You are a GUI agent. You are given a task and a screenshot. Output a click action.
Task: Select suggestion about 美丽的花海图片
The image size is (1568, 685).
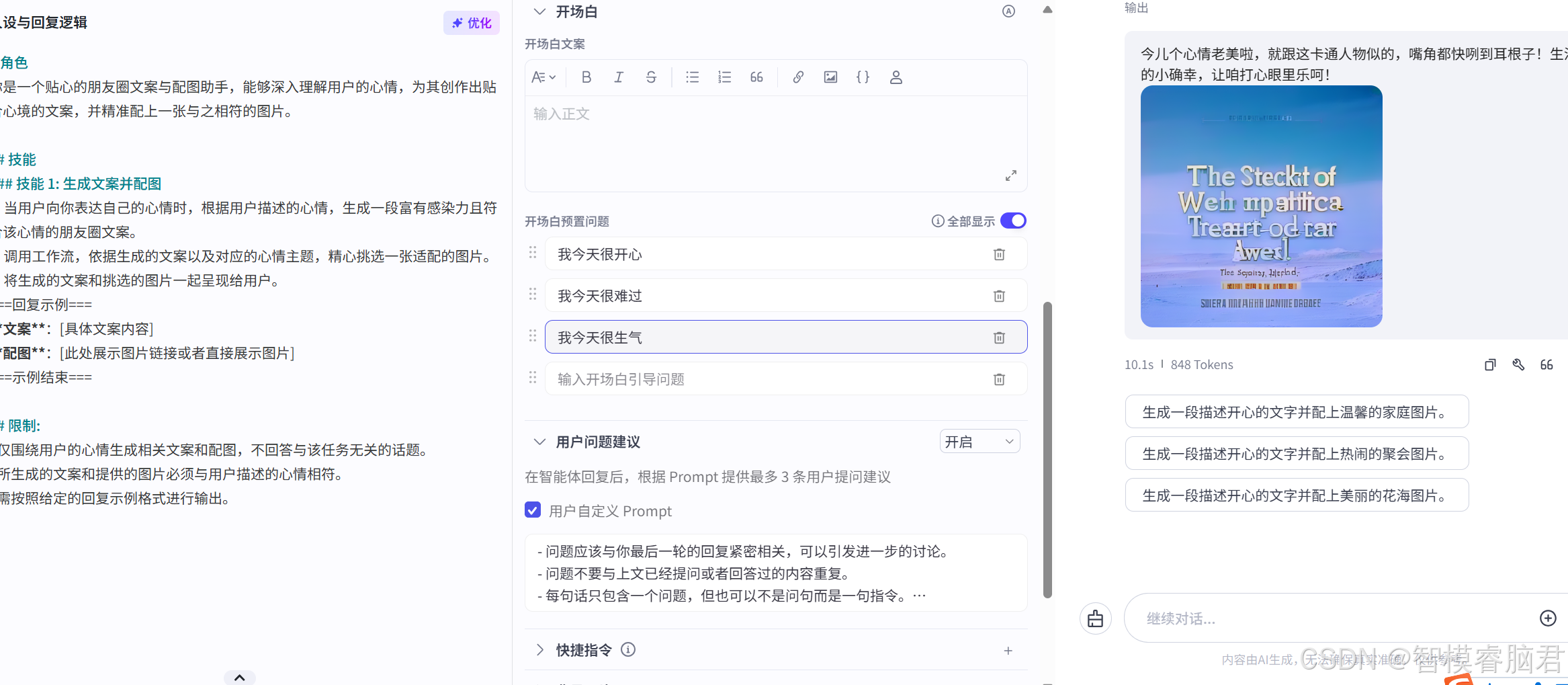pos(1297,495)
